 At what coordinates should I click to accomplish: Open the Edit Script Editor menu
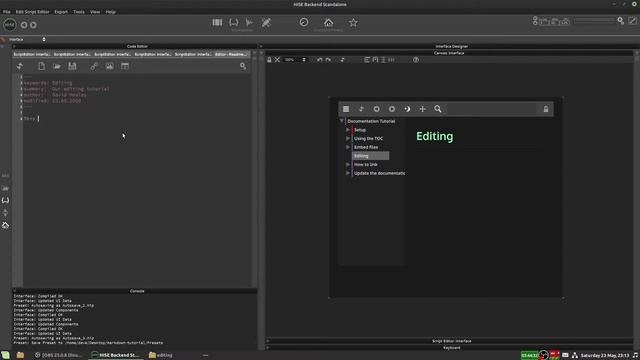32,12
